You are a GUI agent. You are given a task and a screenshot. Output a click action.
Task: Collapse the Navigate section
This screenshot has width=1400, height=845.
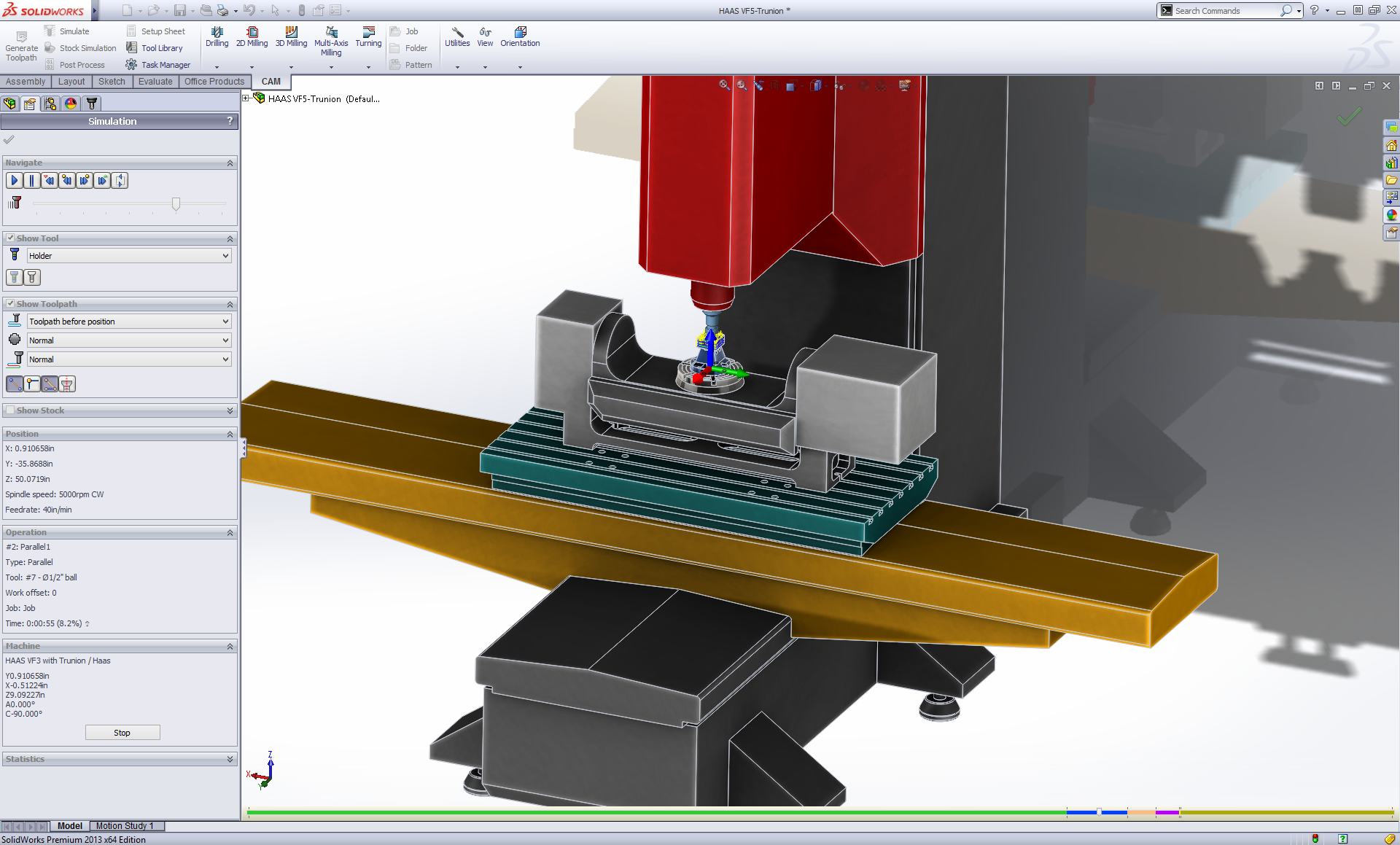[x=230, y=163]
